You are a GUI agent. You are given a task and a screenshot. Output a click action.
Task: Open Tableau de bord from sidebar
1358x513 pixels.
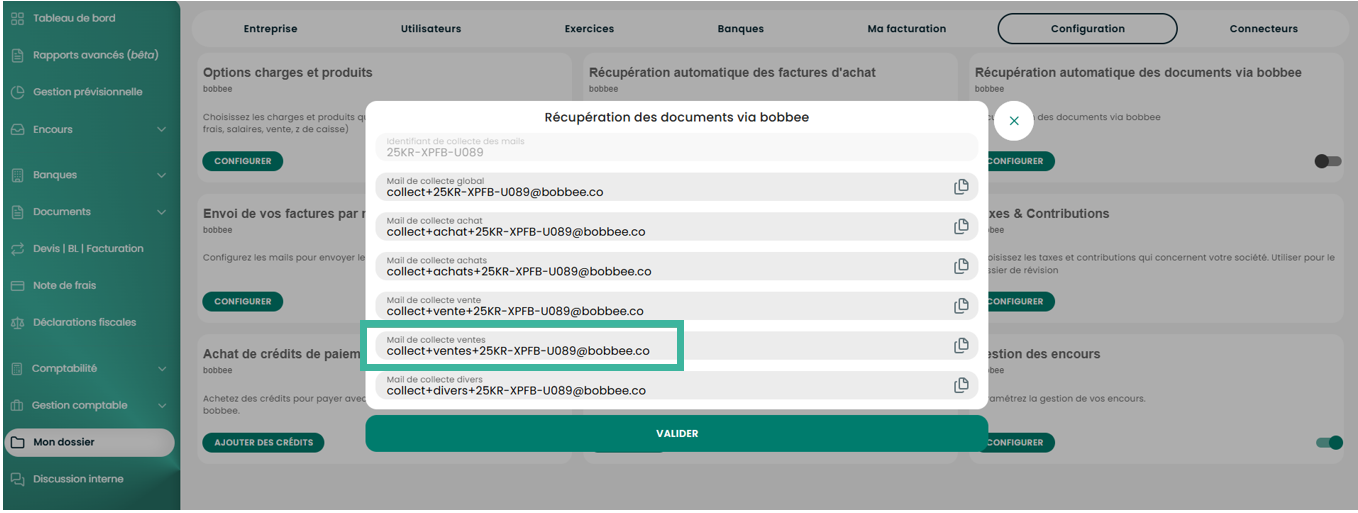pyautogui.click(x=74, y=18)
